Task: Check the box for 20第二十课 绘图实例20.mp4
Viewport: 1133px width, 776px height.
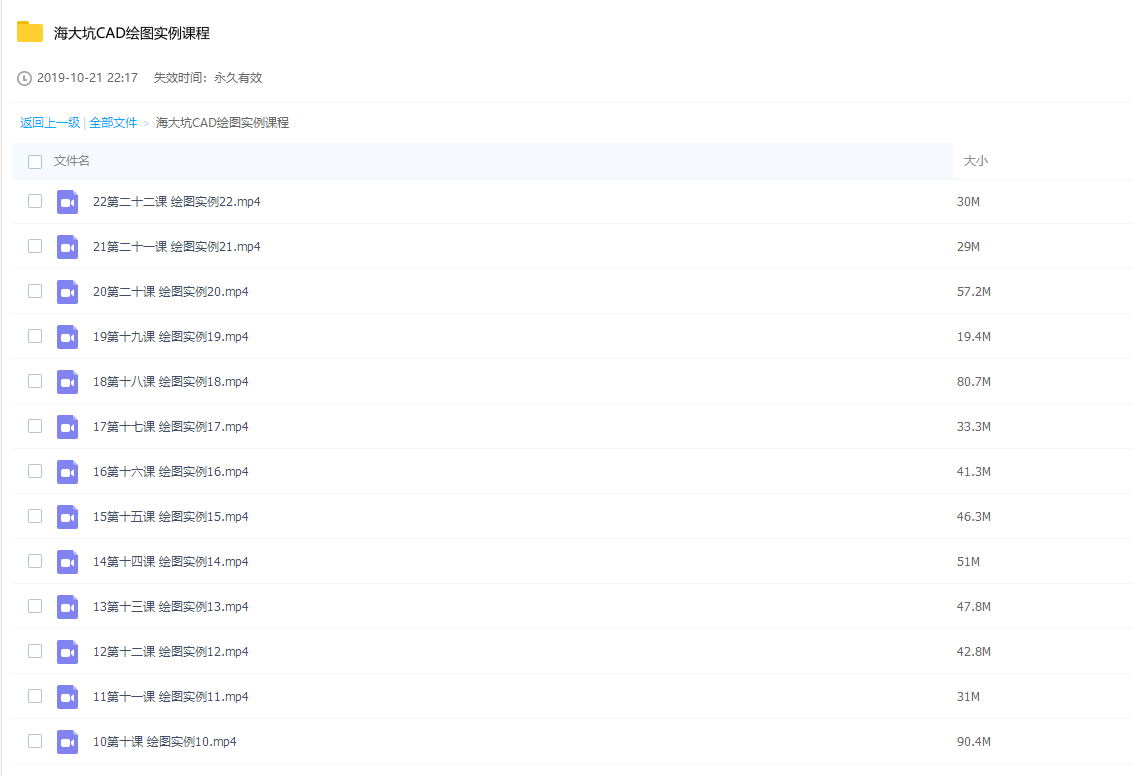Action: [x=35, y=290]
